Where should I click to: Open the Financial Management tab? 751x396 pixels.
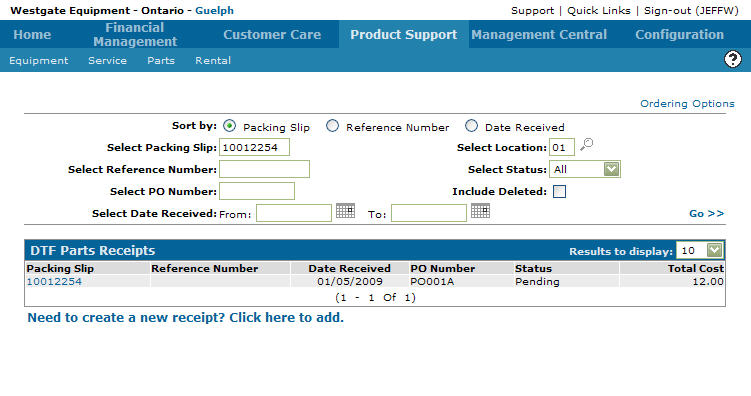tap(135, 34)
